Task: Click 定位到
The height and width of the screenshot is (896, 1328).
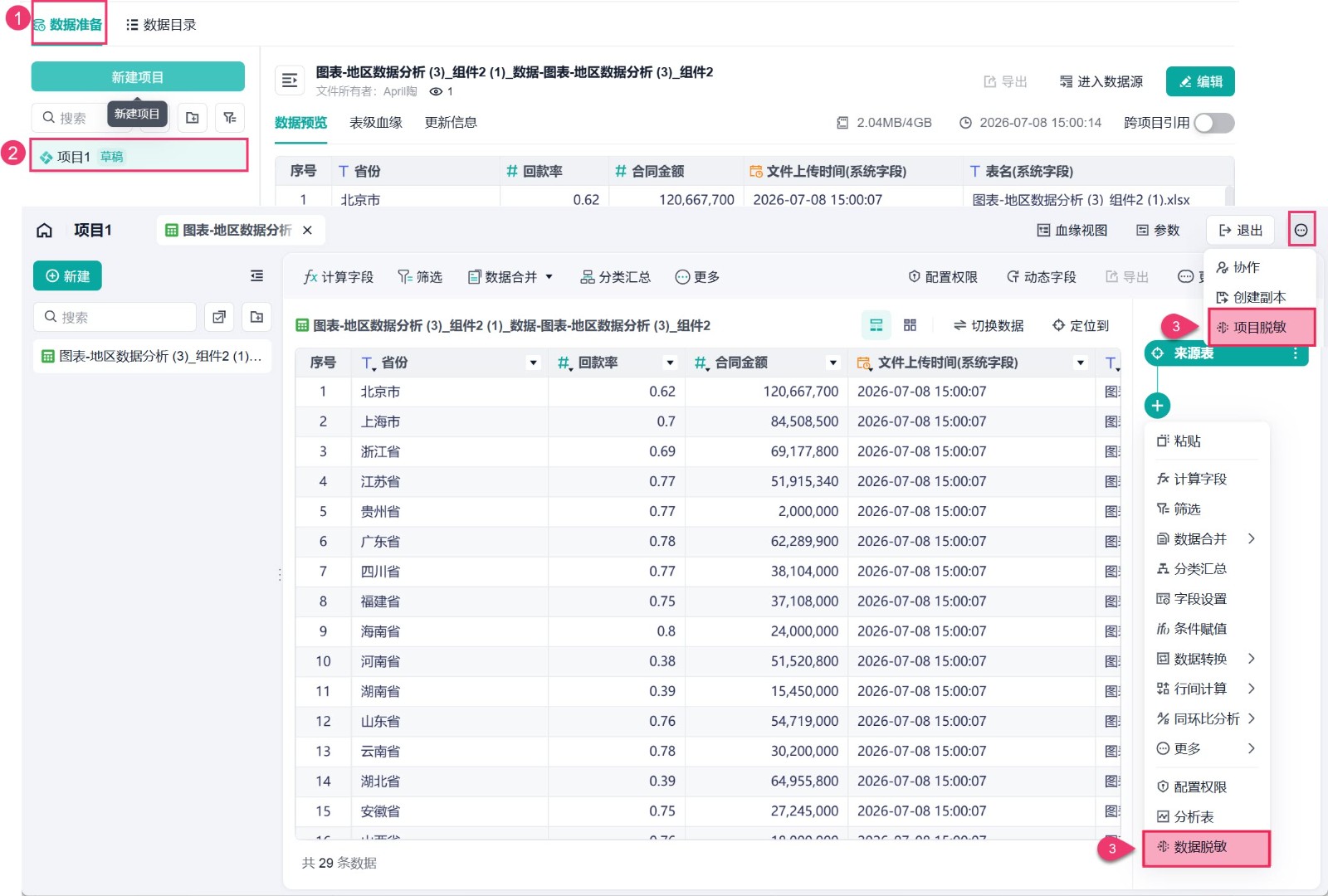Action: (x=1081, y=326)
